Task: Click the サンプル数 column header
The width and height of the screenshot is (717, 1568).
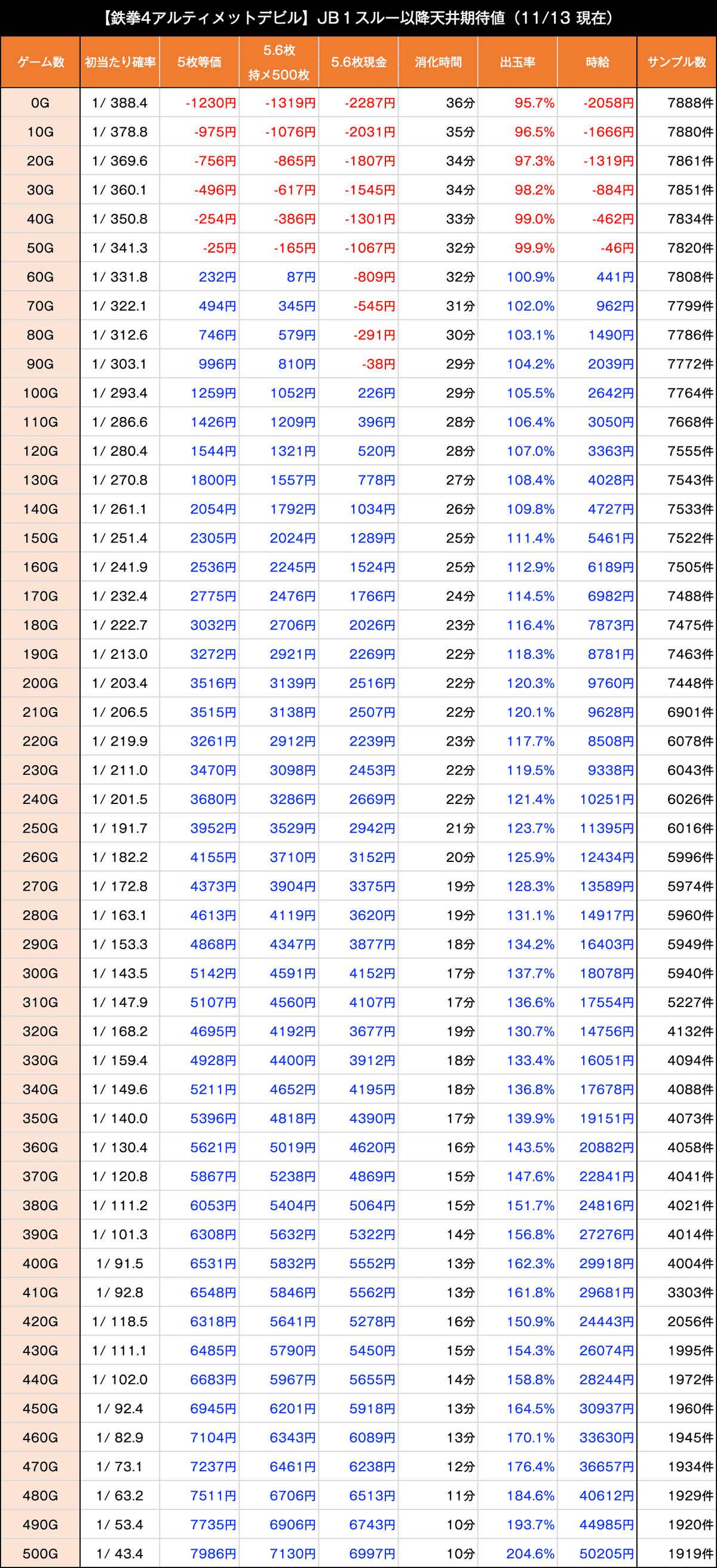Action: click(677, 62)
